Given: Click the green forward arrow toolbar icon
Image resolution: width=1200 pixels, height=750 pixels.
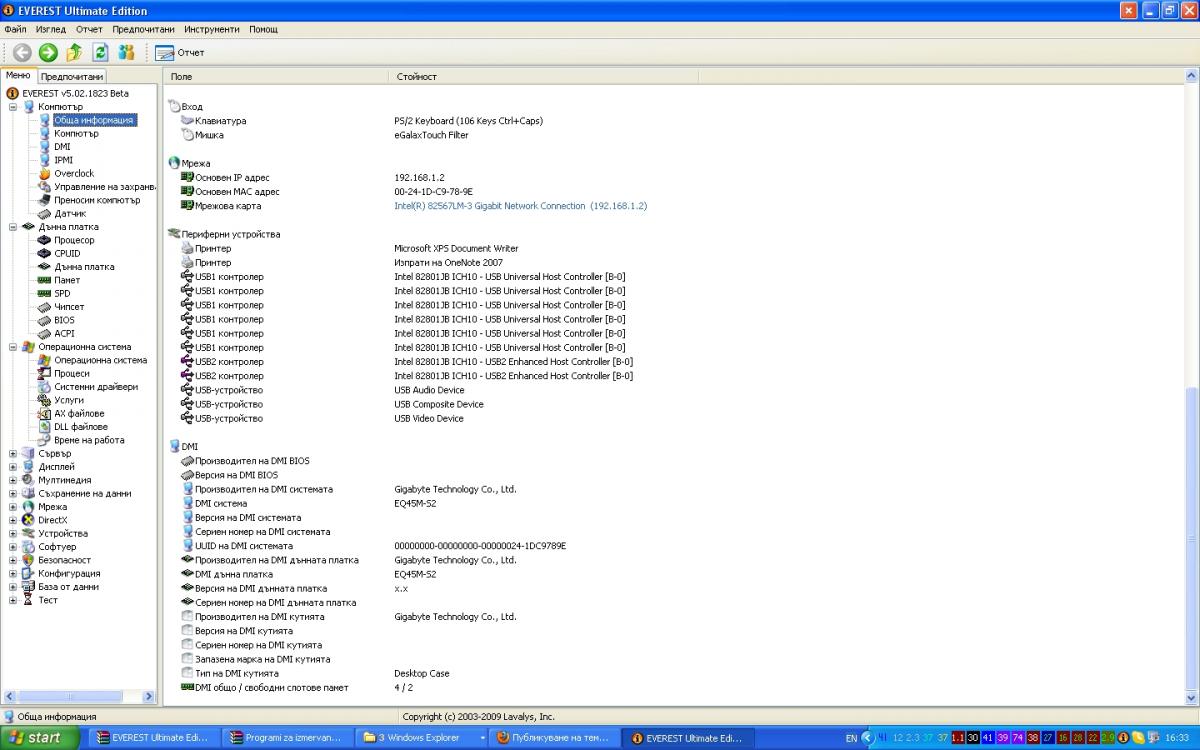Looking at the screenshot, I should (x=48, y=52).
